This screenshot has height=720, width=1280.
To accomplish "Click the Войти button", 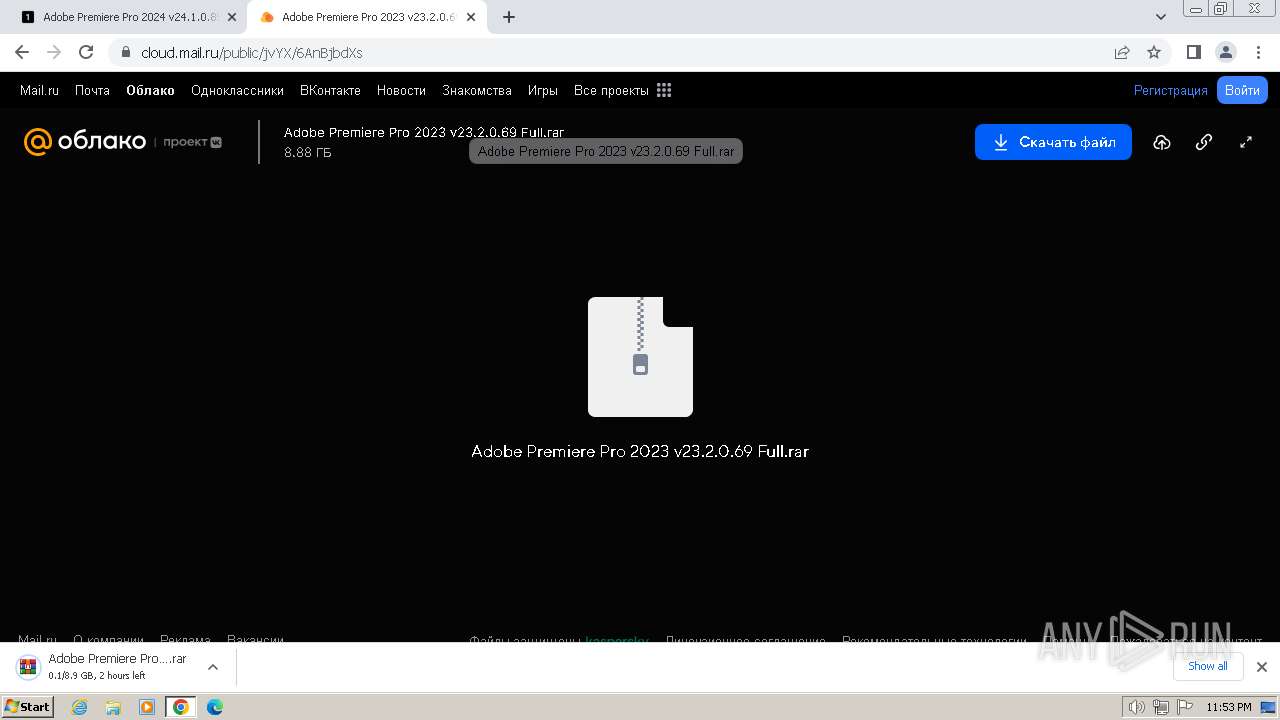I will (1242, 90).
